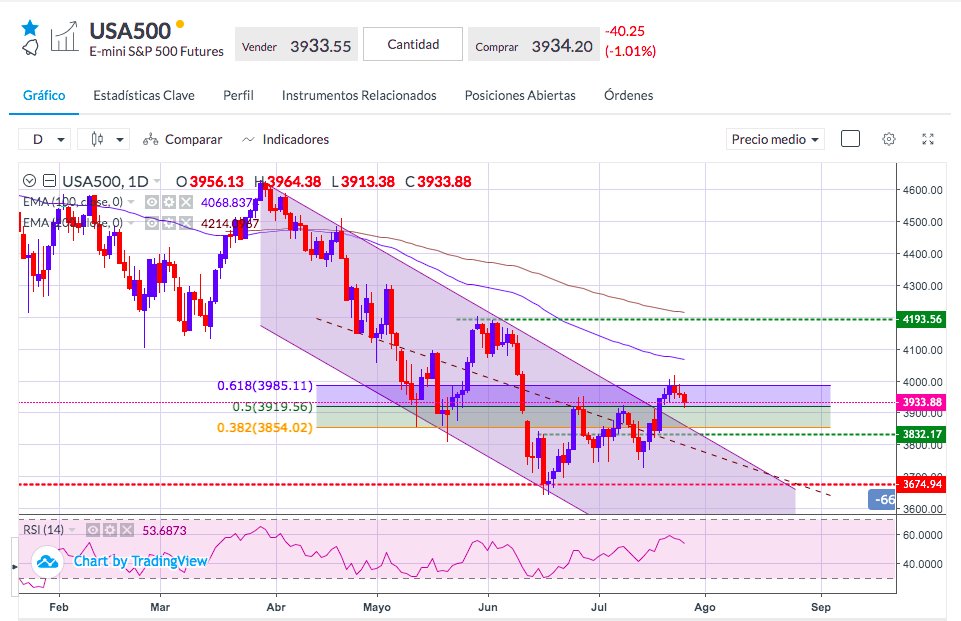Viewport: 961px width, 621px height.
Task: Open settings for EMA 100 indicator
Action: pos(169,202)
